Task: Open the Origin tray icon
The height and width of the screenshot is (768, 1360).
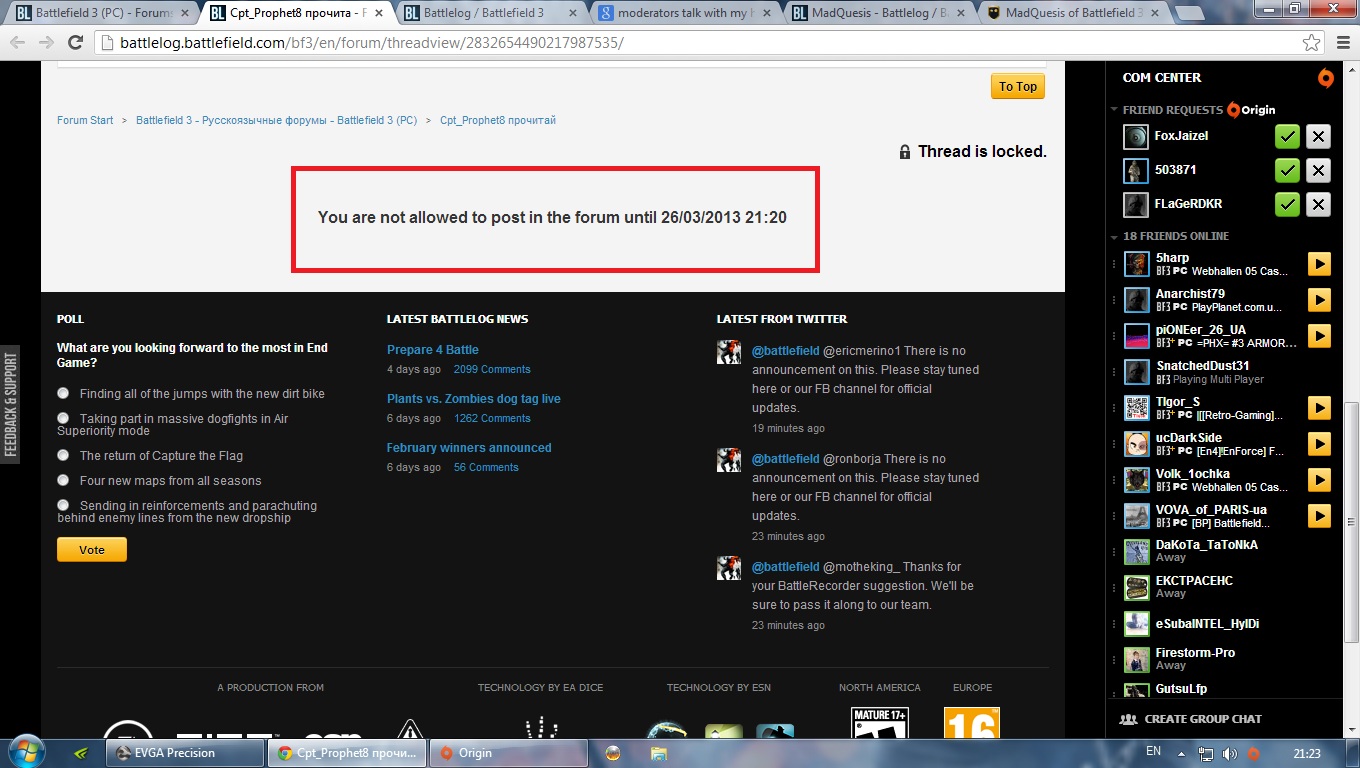Action: (1253, 753)
